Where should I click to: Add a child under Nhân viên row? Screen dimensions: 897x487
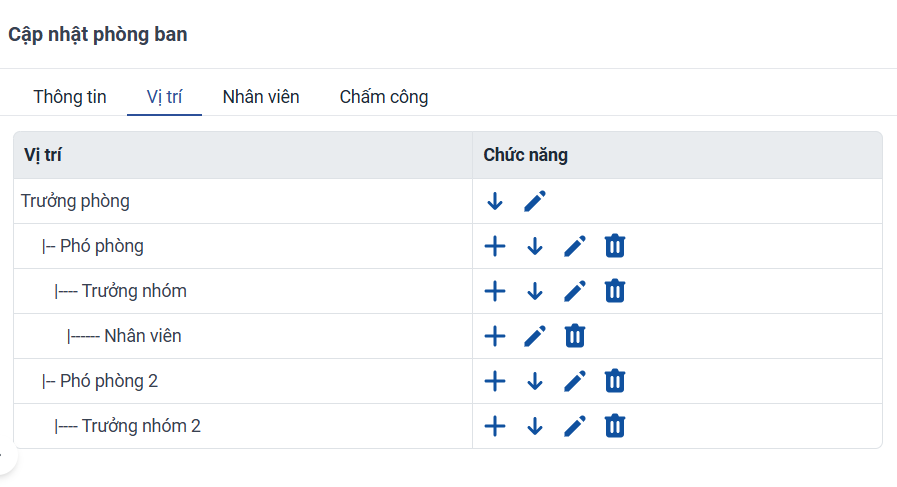click(x=495, y=336)
